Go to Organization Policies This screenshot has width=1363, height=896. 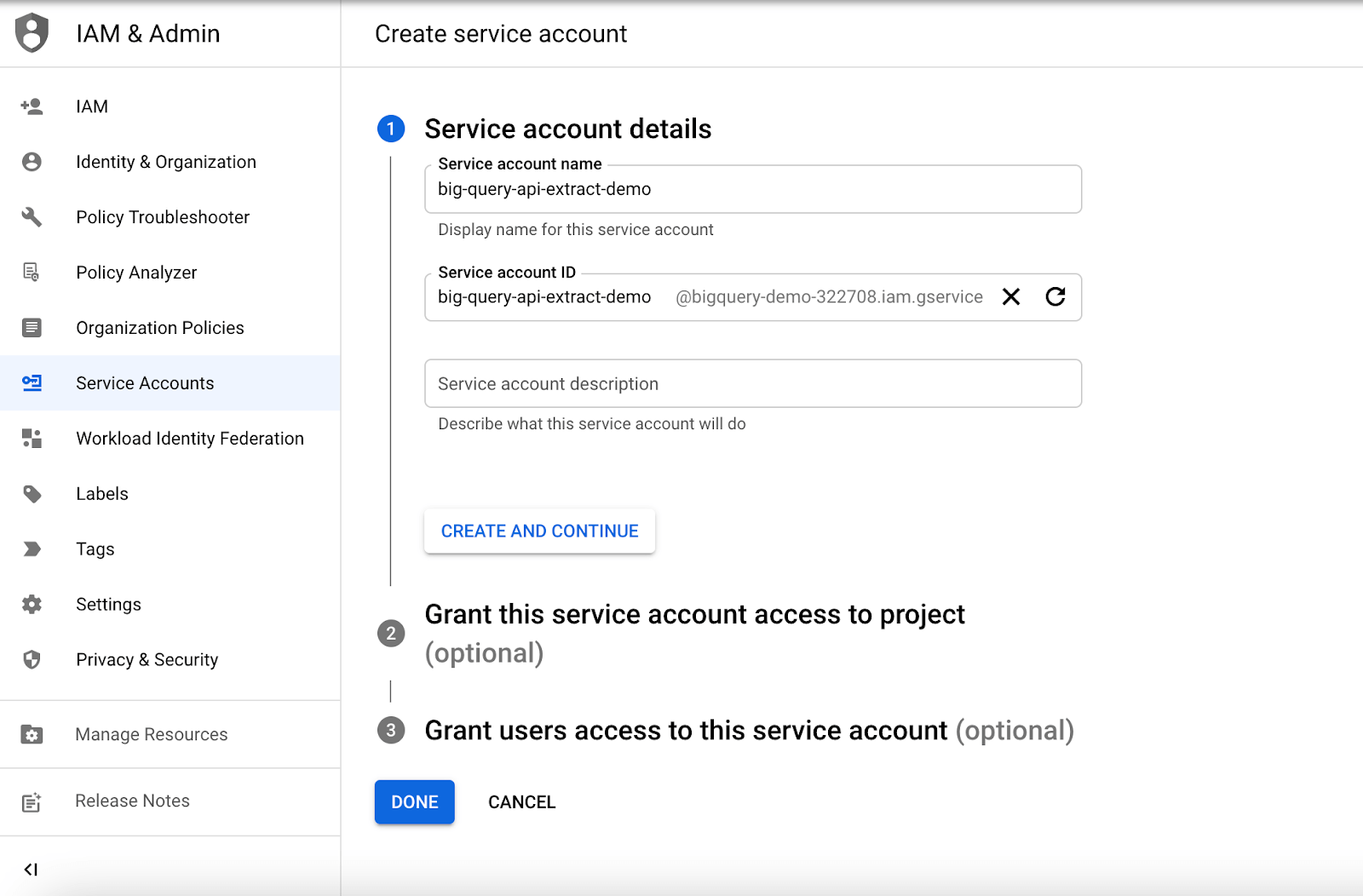(159, 328)
